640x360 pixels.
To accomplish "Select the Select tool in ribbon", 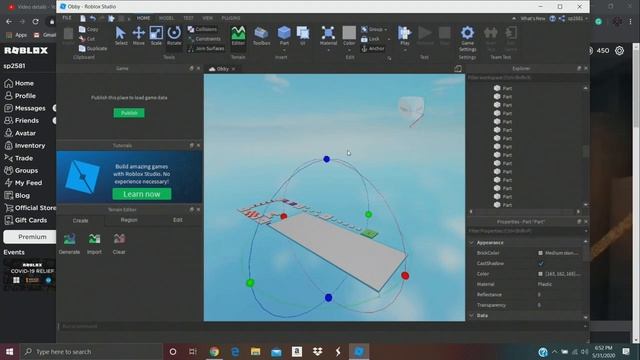I will [x=121, y=36].
